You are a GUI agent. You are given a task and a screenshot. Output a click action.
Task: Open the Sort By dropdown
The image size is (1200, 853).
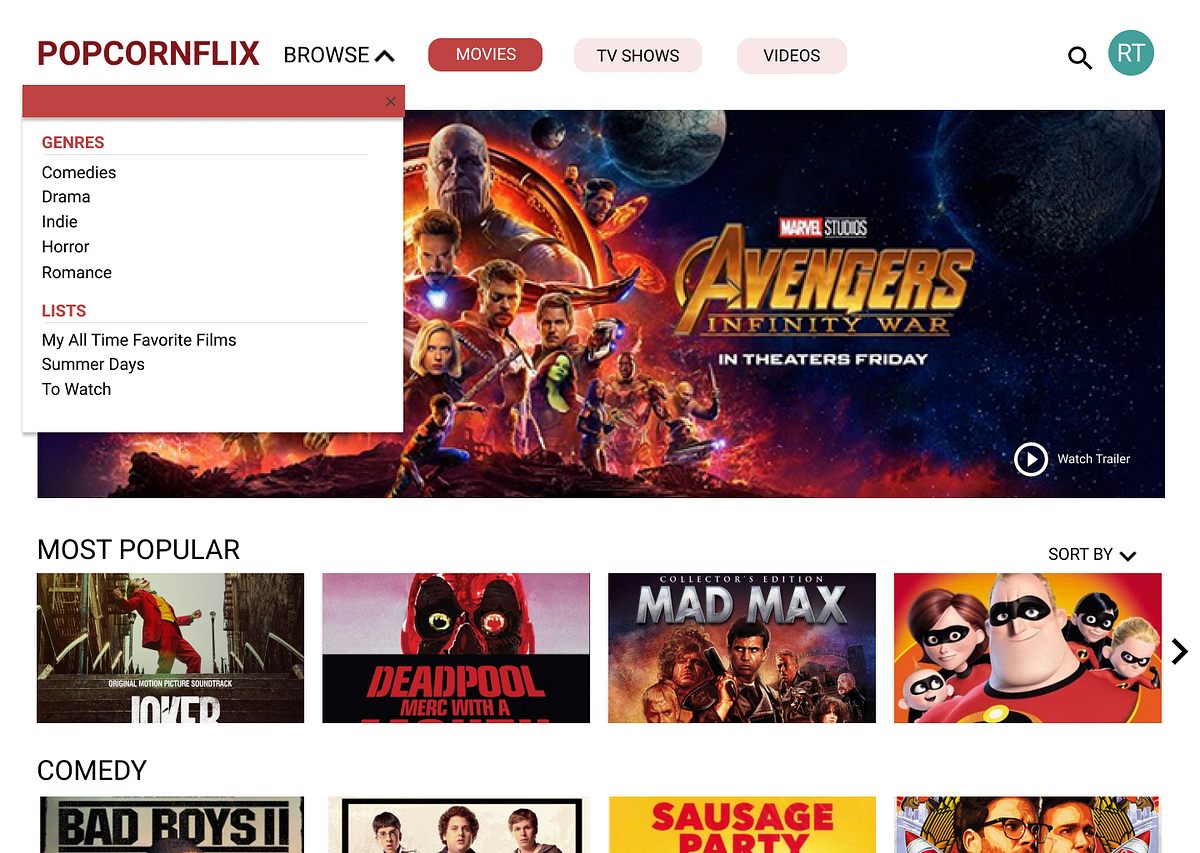click(1092, 554)
